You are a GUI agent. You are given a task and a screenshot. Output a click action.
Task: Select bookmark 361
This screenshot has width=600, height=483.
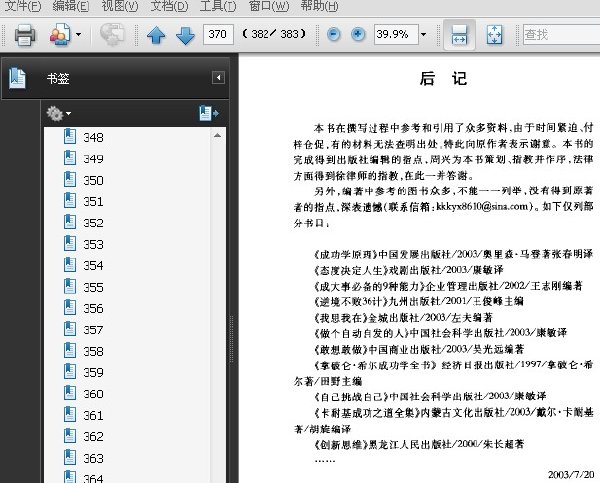(x=93, y=415)
